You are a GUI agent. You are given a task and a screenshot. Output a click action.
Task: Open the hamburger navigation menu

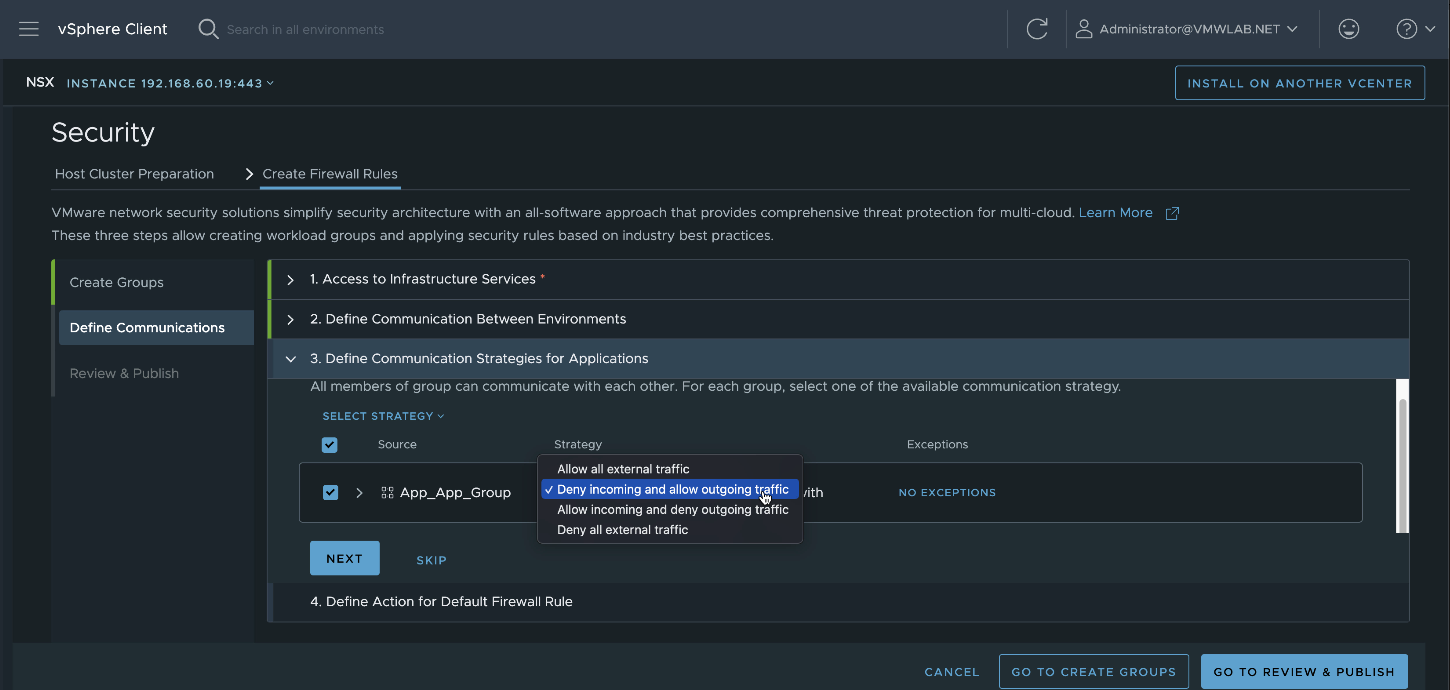tap(29, 29)
